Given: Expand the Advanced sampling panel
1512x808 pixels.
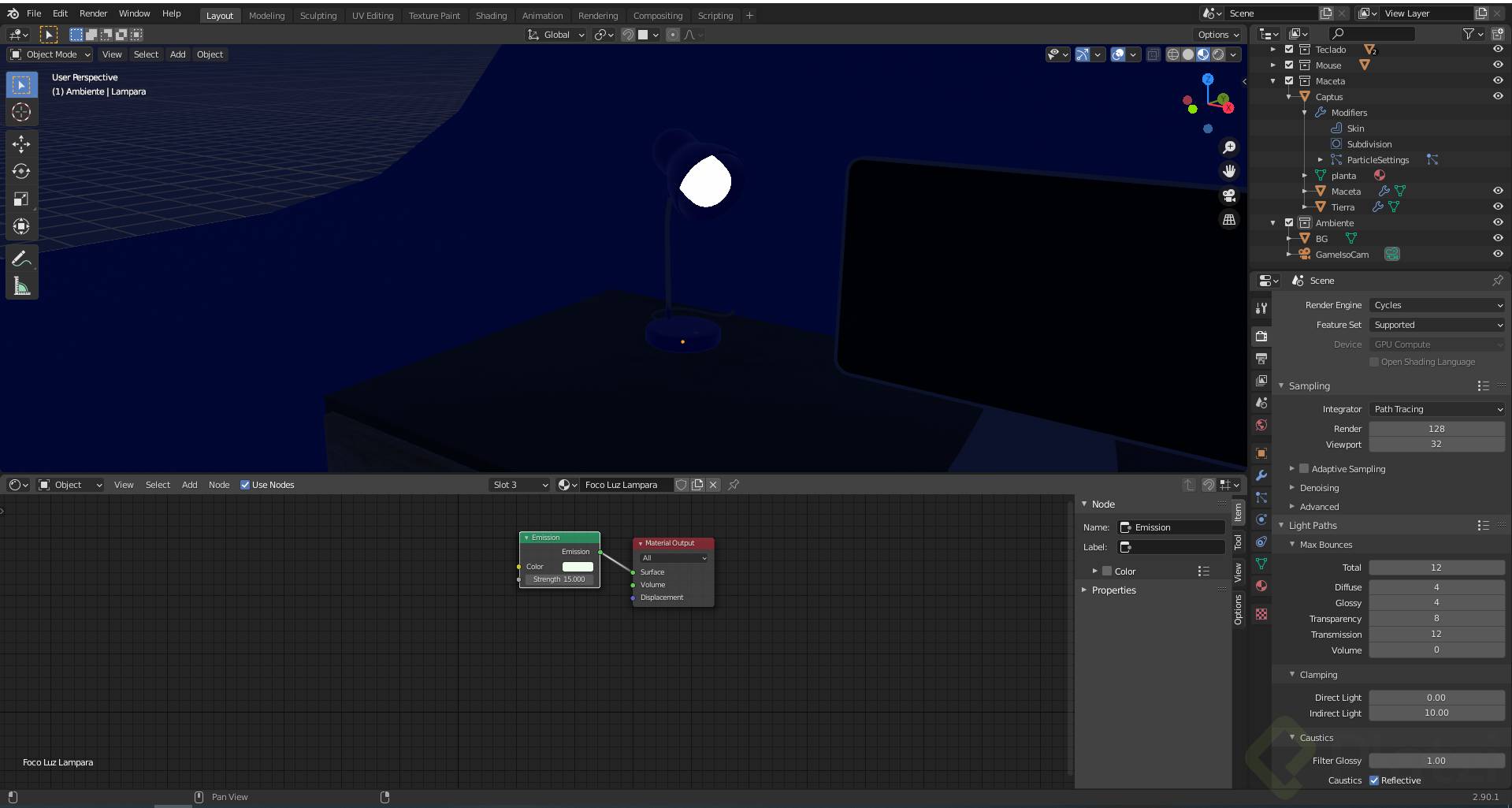Looking at the screenshot, I should (1318, 507).
